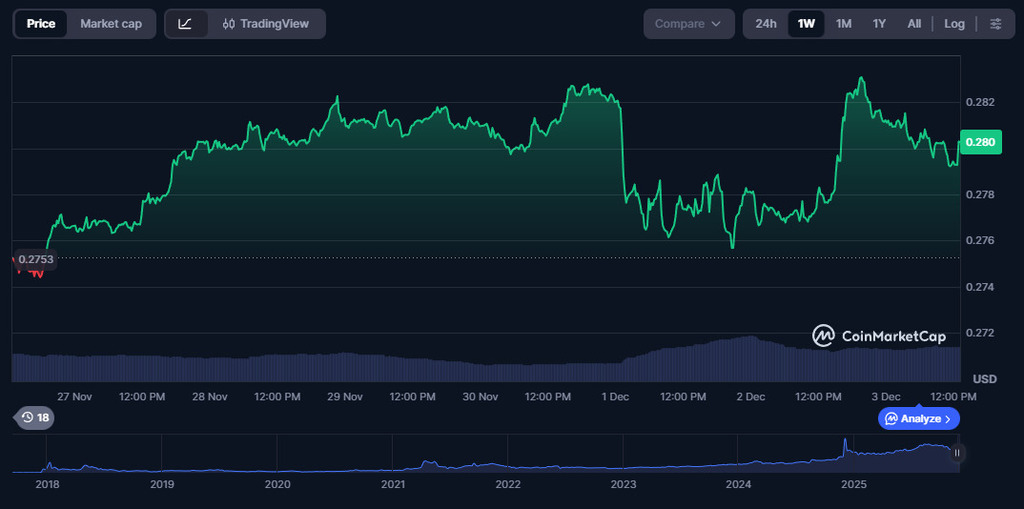The width and height of the screenshot is (1024, 509).
Task: Click the green 0.280 current price label
Action: 978,143
